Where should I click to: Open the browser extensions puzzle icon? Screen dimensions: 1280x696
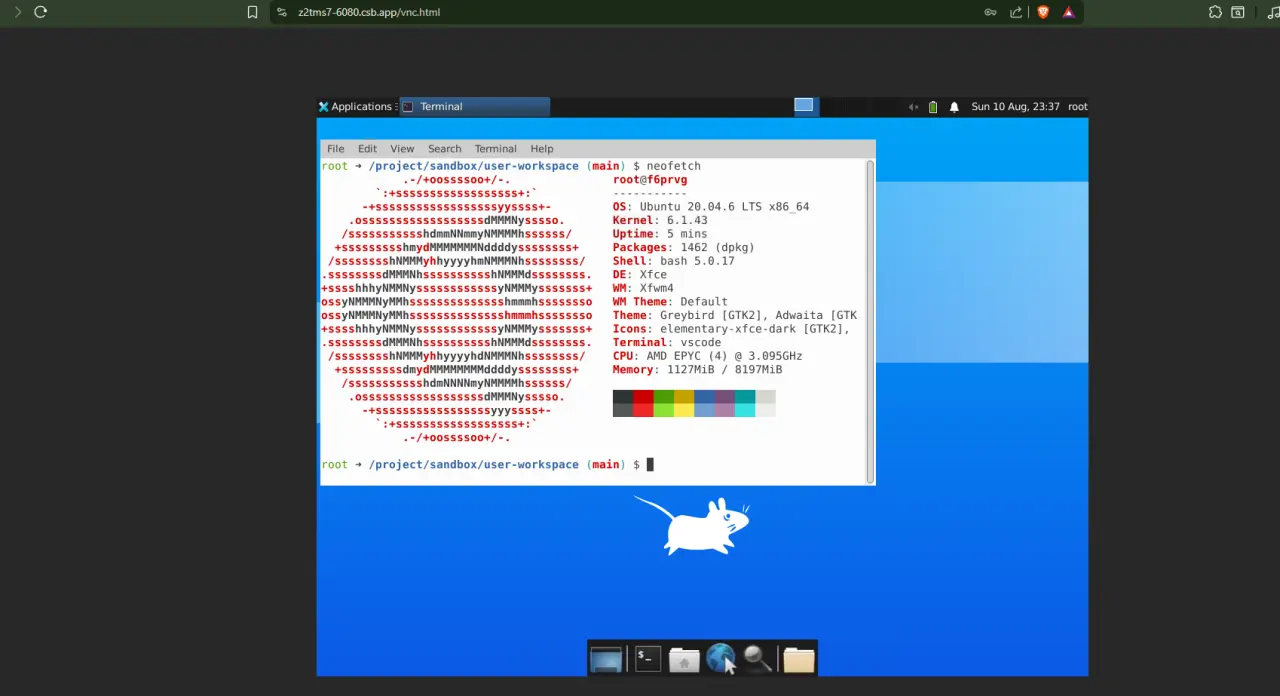pyautogui.click(x=1215, y=12)
